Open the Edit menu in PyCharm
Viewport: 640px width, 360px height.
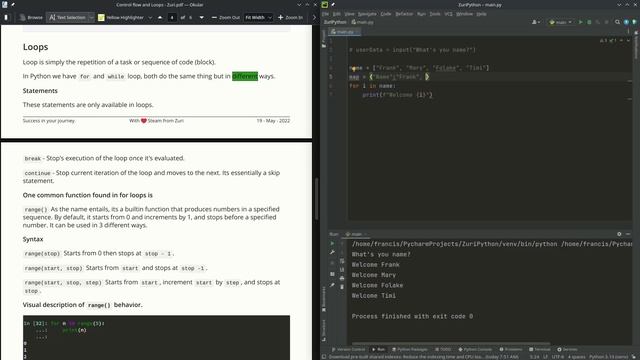336,14
